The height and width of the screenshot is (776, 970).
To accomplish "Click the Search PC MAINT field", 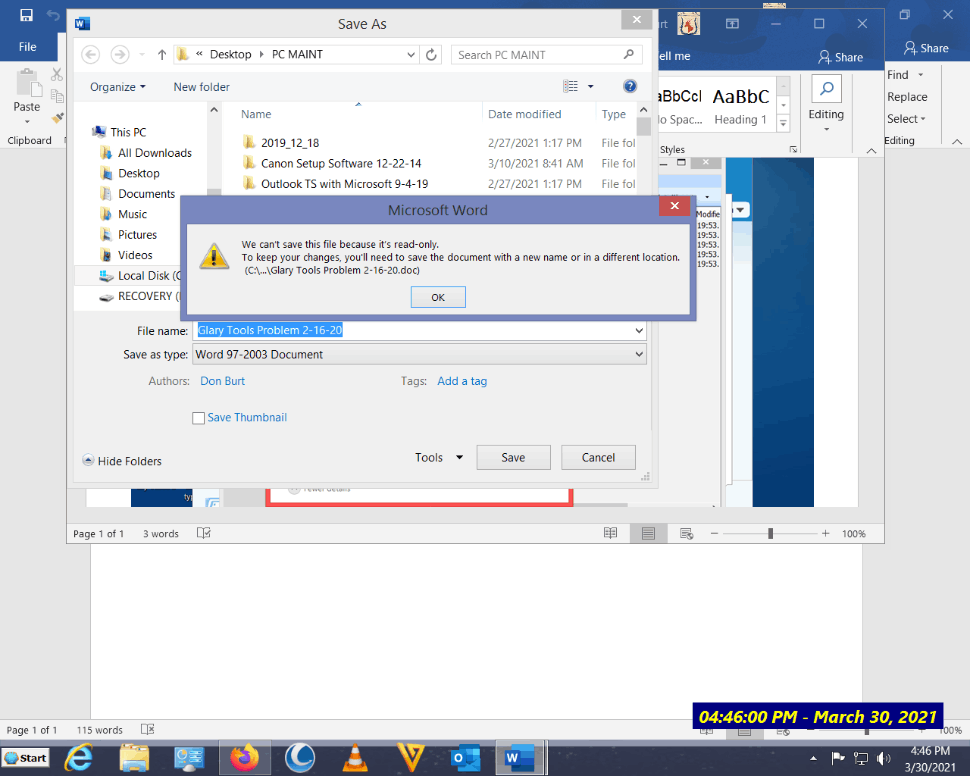I will pyautogui.click(x=547, y=55).
